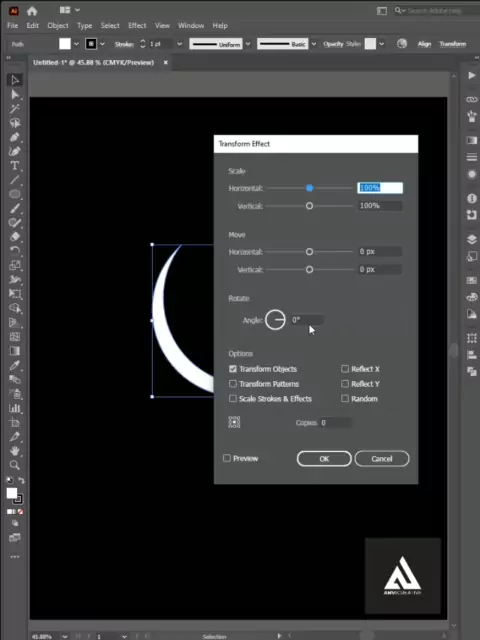Viewport: 480px width, 640px height.
Task: Expand the Uniform stroke profile dropdown
Action: (248, 44)
